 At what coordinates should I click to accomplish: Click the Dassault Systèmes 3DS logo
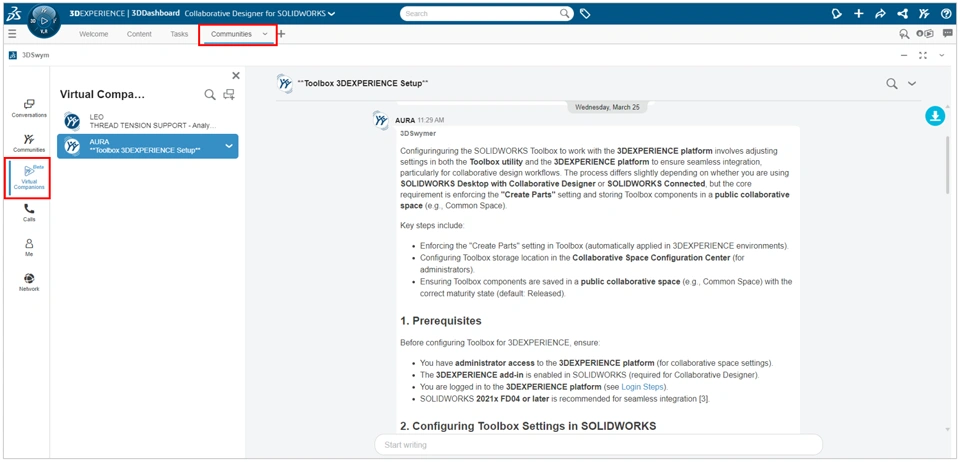pos(12,13)
